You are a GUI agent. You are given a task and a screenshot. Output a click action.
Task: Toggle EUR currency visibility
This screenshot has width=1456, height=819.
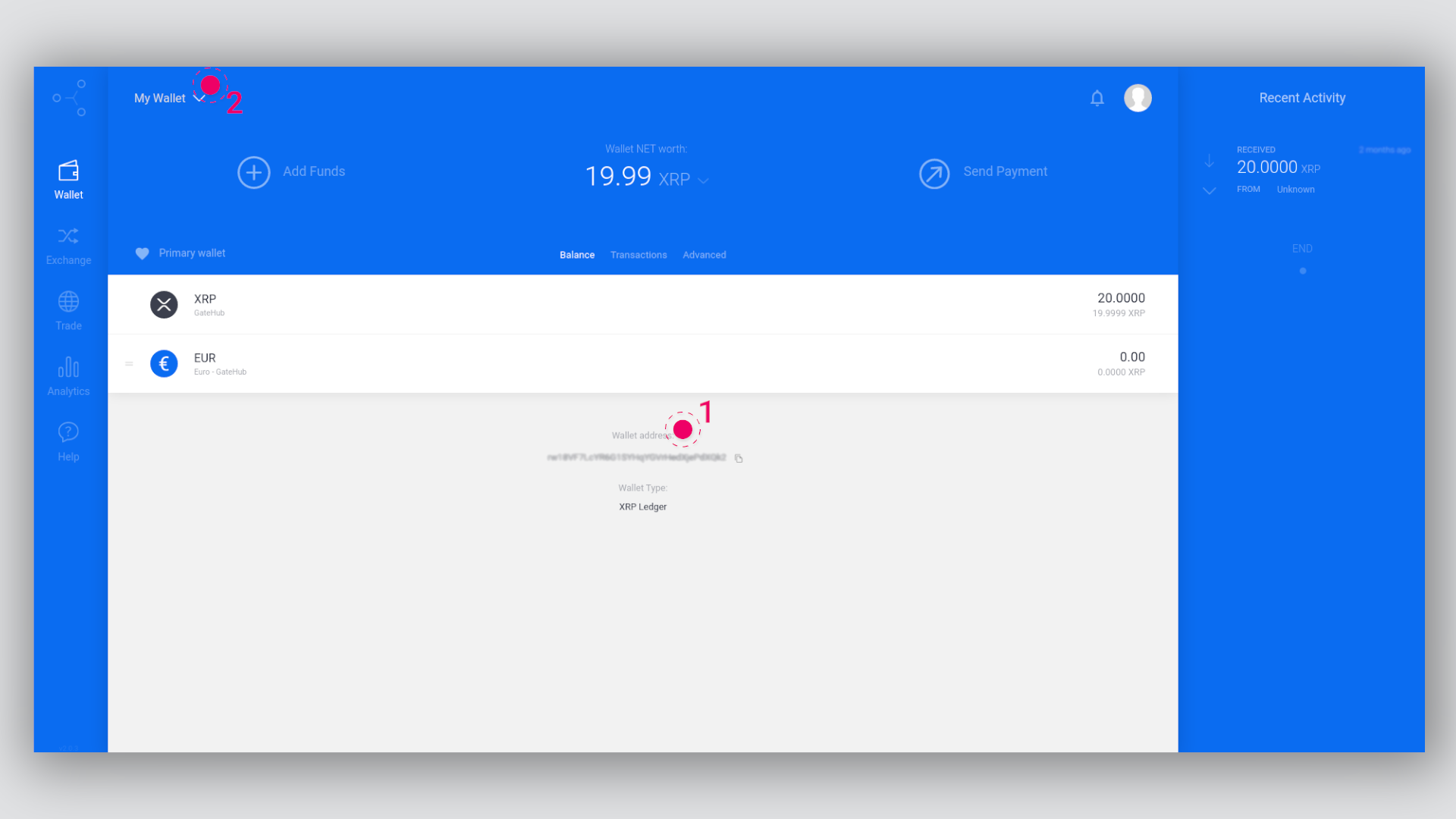click(128, 363)
